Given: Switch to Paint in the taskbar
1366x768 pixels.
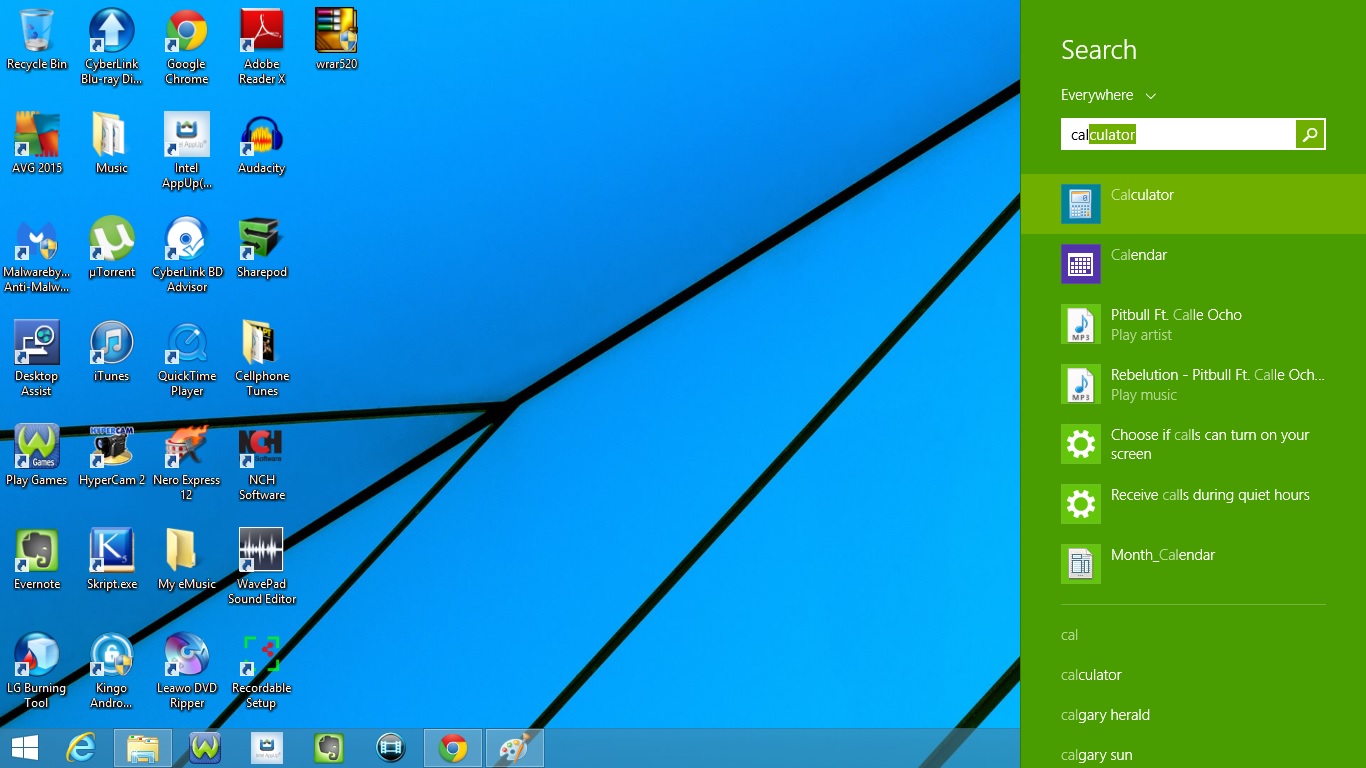Looking at the screenshot, I should 515,748.
